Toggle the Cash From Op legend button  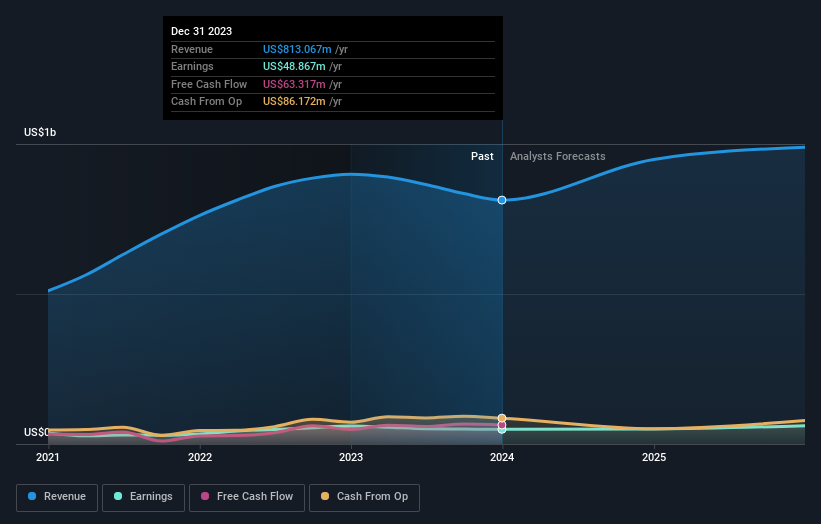click(364, 497)
